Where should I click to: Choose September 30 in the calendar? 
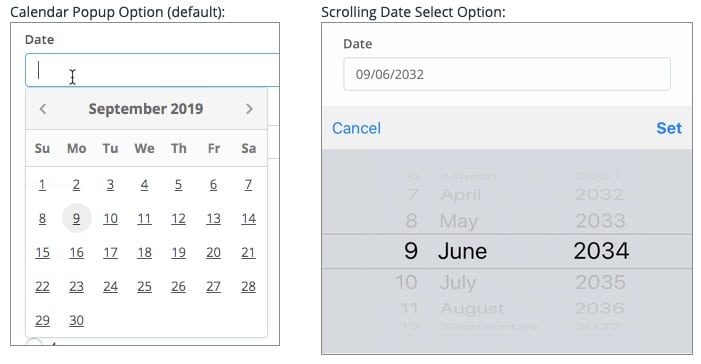(76, 320)
